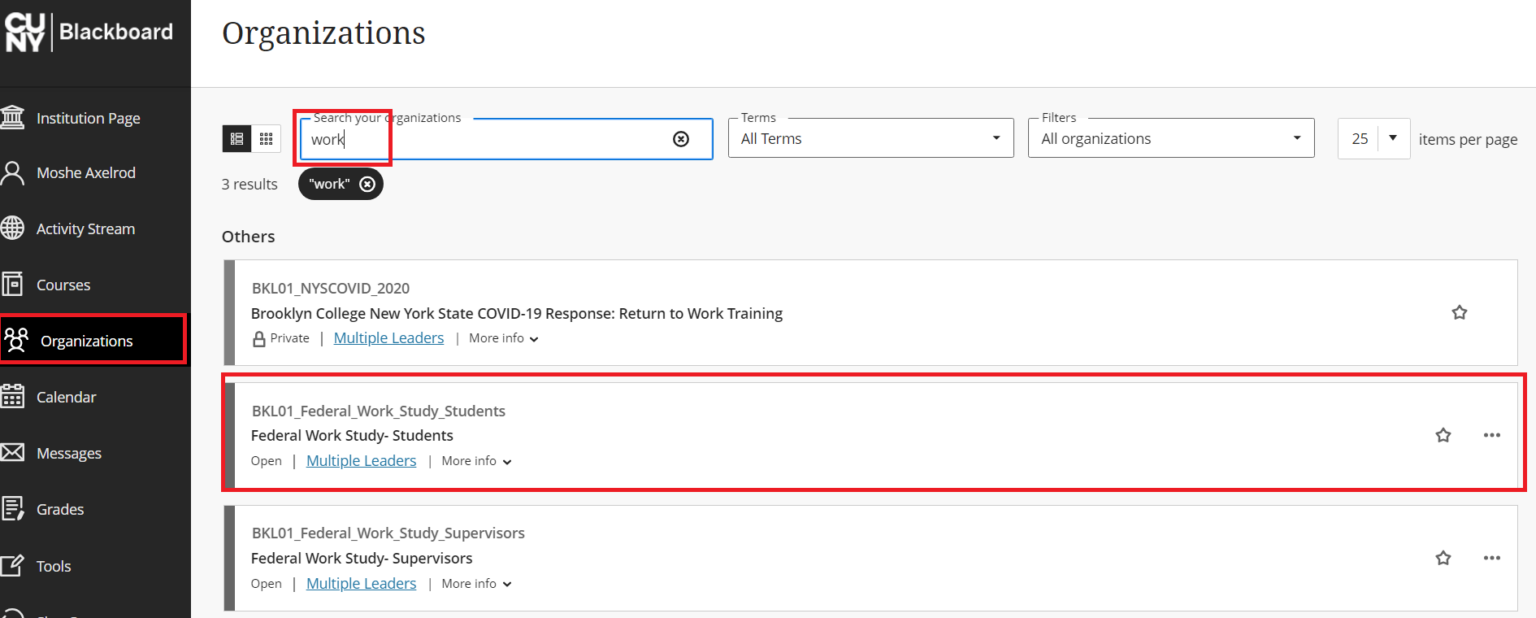Clear the organization search field text
This screenshot has height=618, width=1536.
point(681,139)
